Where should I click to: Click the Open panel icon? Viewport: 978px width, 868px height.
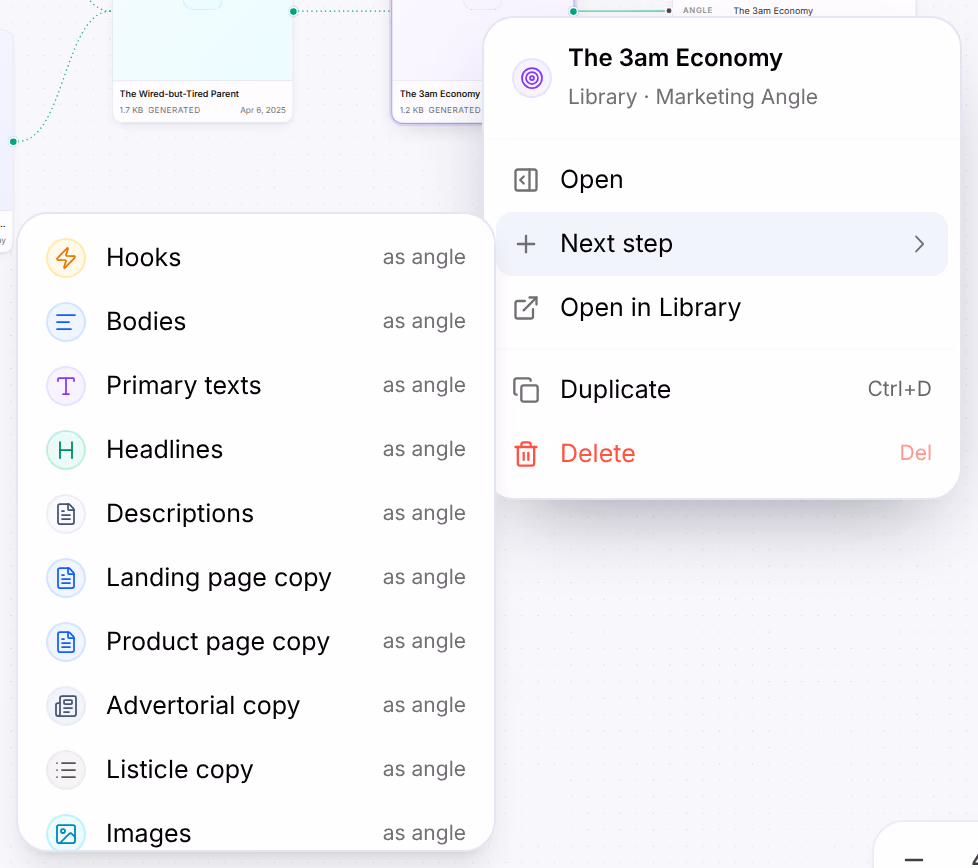coord(526,180)
